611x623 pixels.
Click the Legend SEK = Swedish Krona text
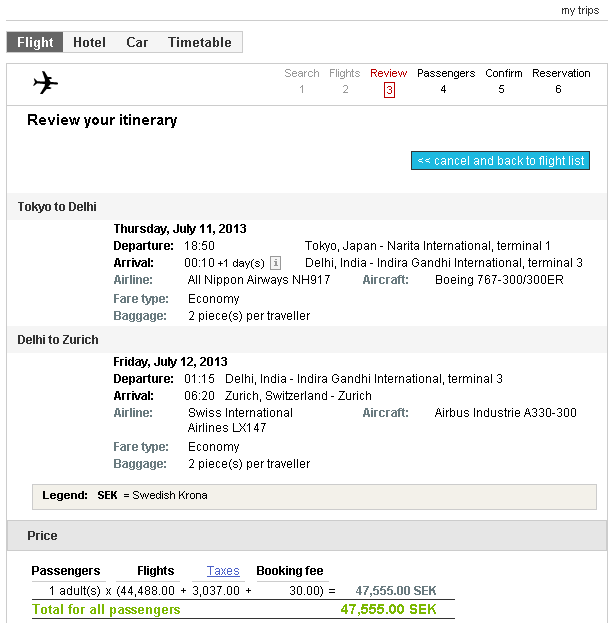coord(125,495)
